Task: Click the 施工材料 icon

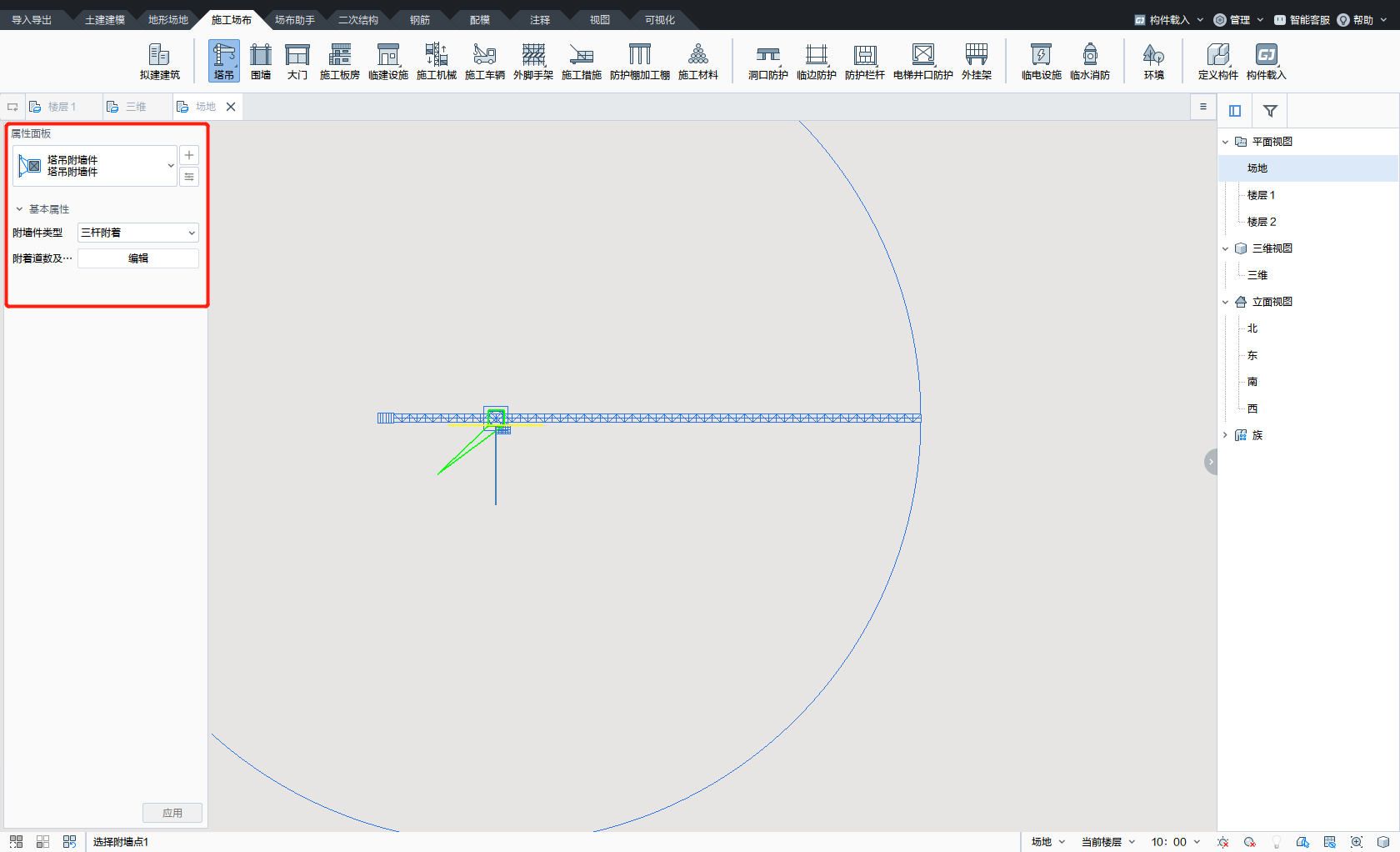Action: [697, 61]
